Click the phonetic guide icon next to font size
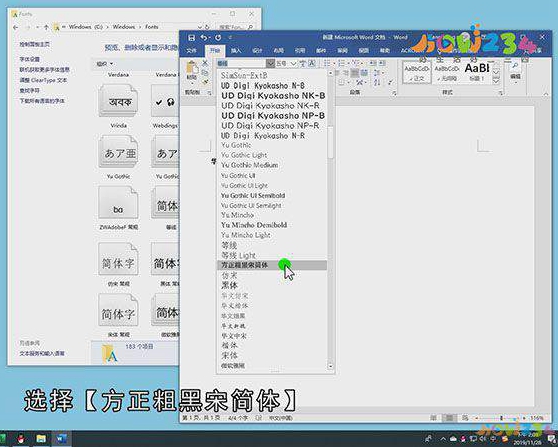Screen dimensions: 558x447 click(302, 63)
